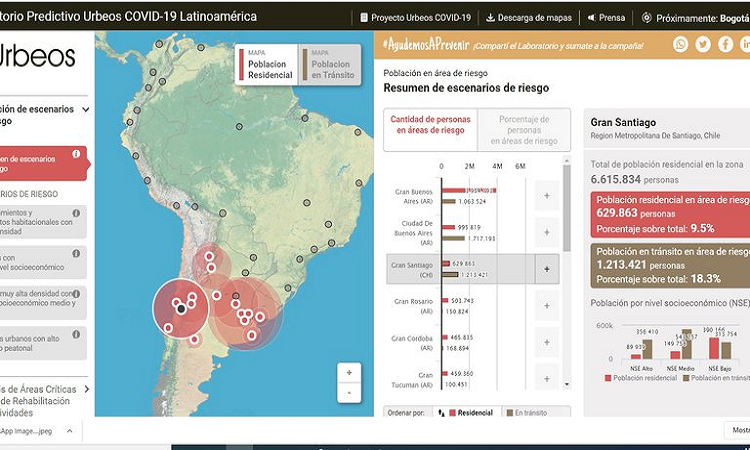
Task: Open the Prensa link
Action: 606,18
